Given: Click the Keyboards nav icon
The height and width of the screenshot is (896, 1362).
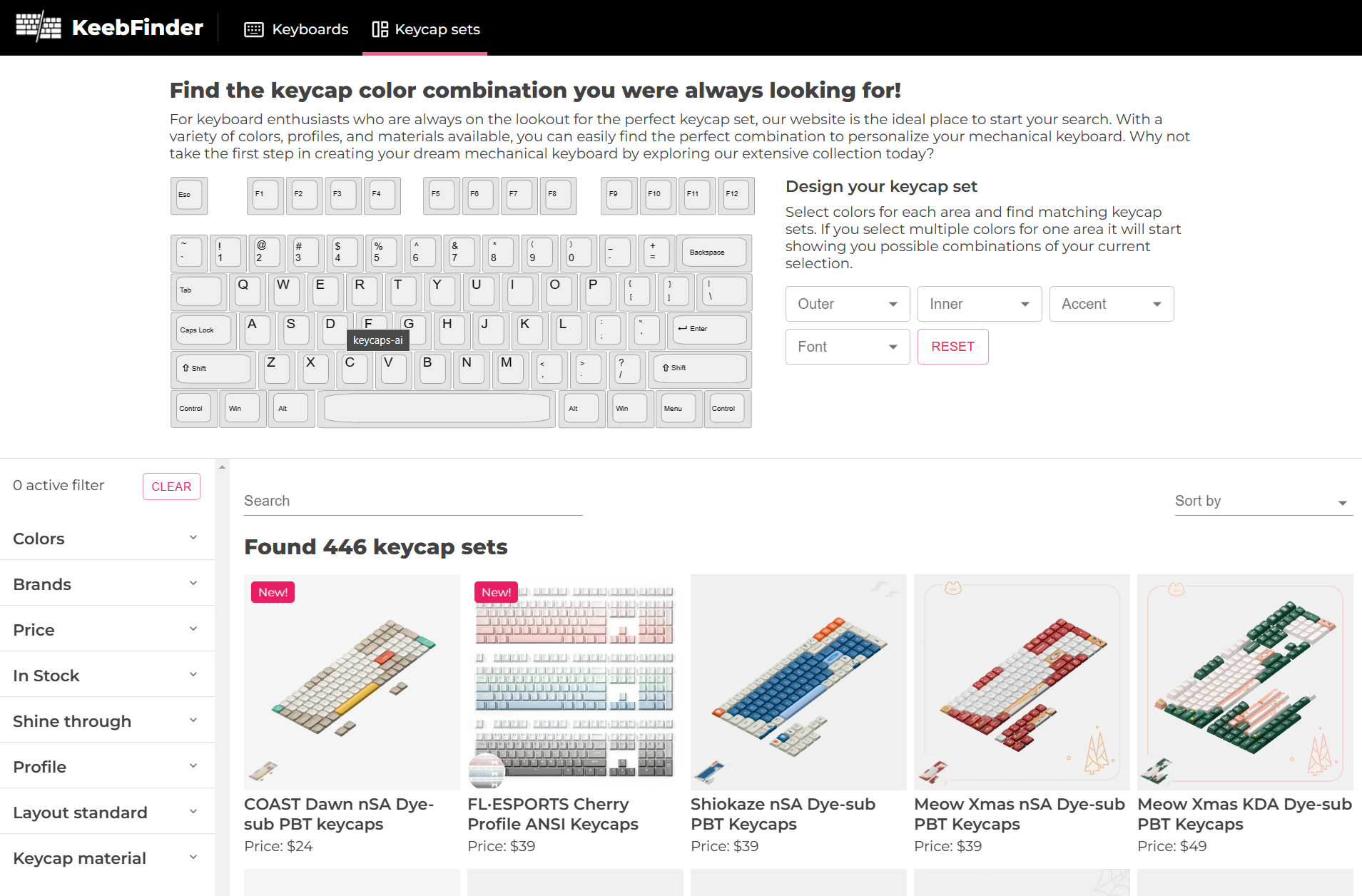Looking at the screenshot, I should point(254,29).
